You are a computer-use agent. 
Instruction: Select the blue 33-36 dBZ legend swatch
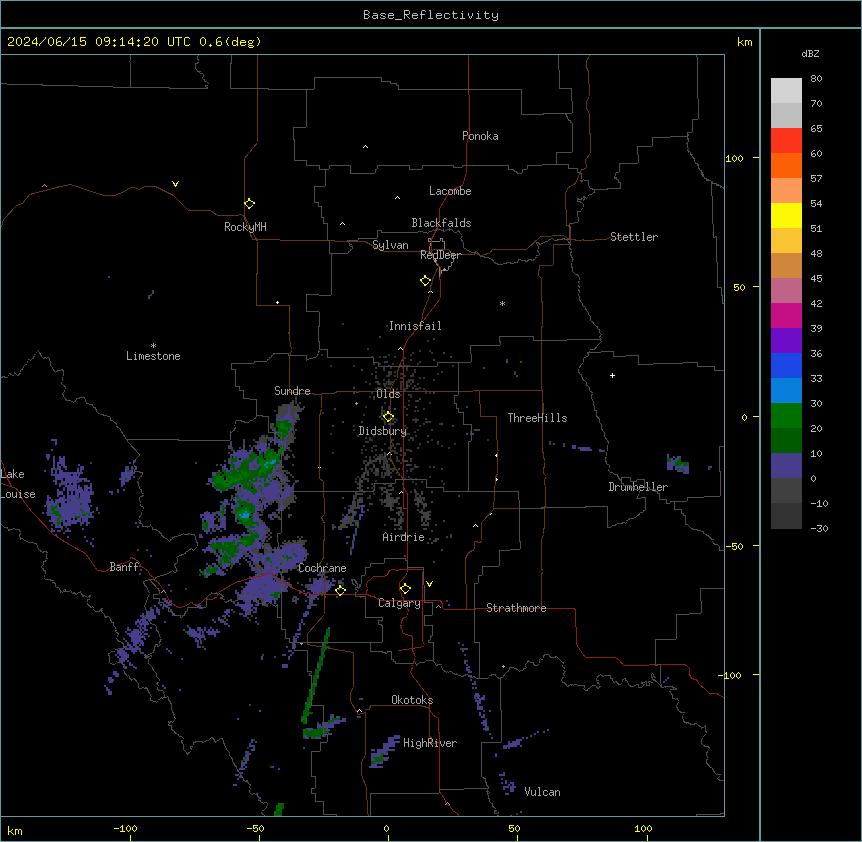coord(786,365)
